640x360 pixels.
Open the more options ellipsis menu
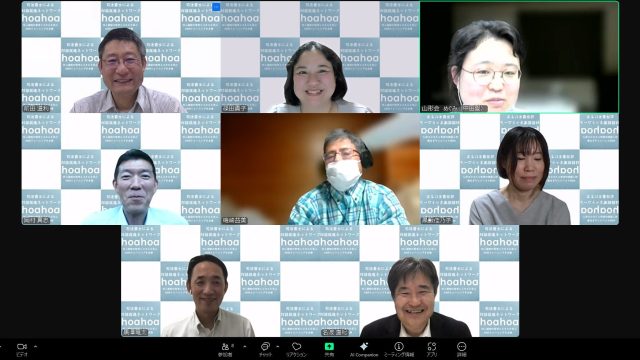click(462, 349)
